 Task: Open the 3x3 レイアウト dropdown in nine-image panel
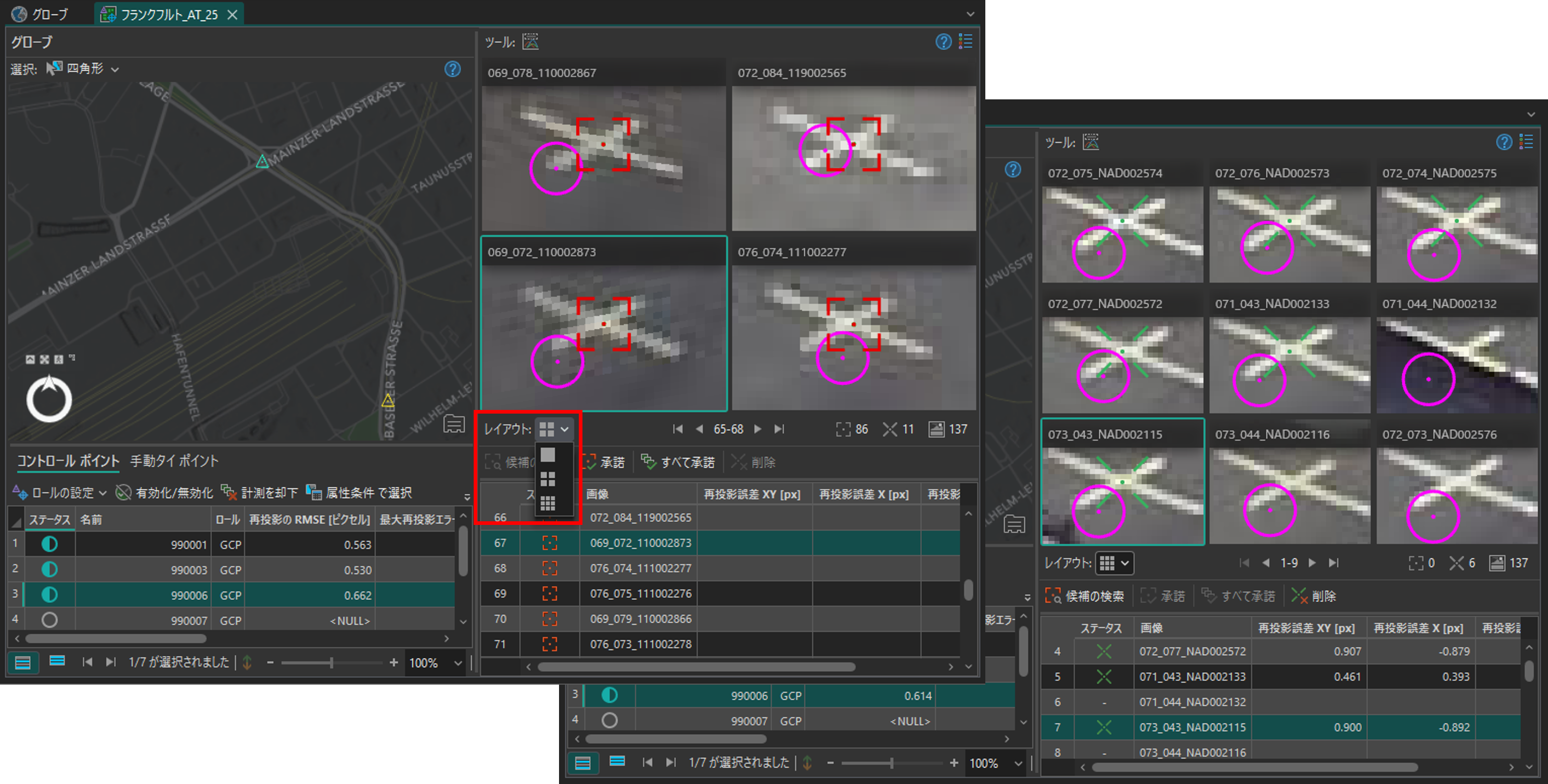pos(1114,563)
